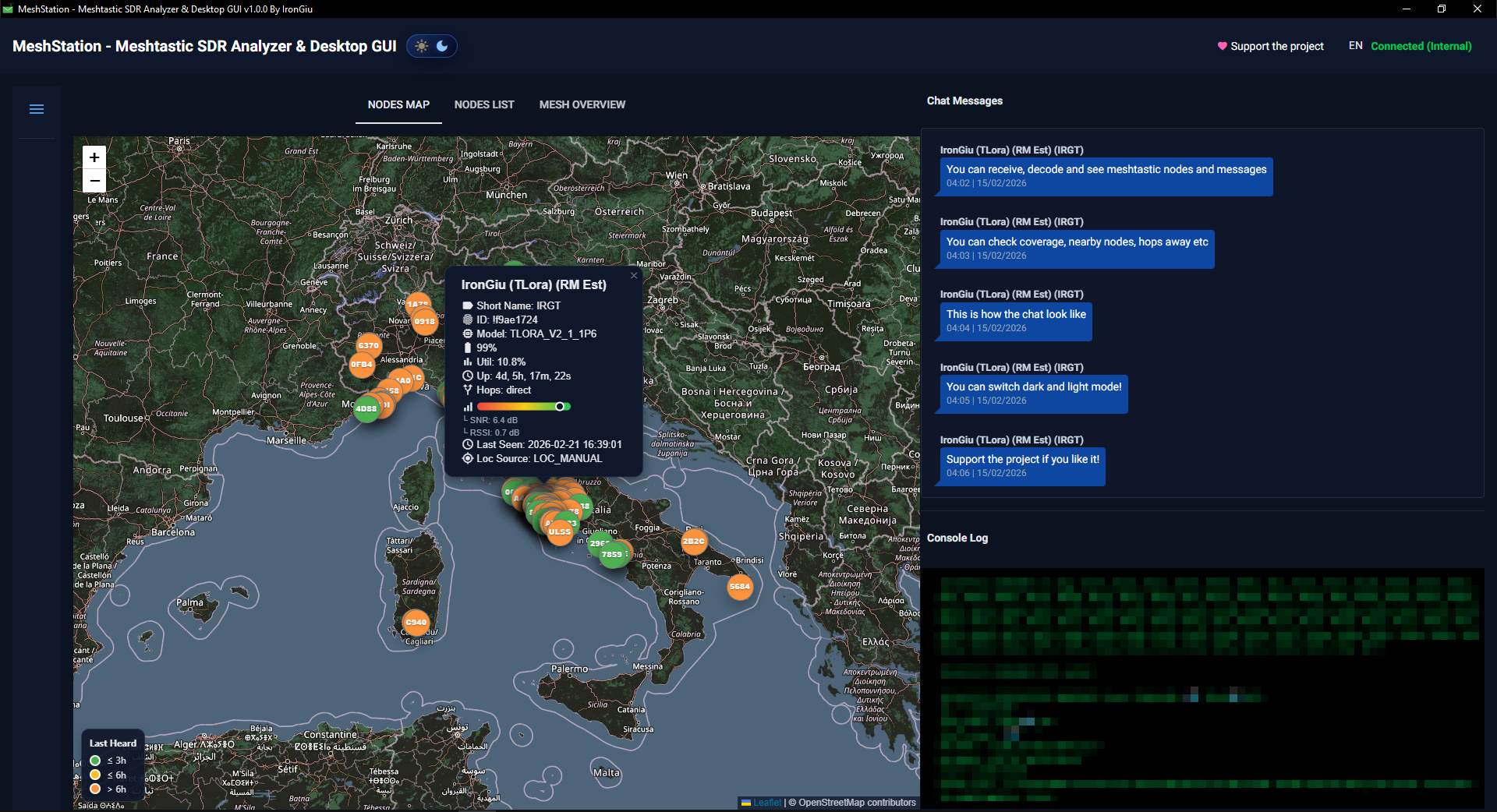This screenshot has height=812, width=1497.
Task: Switch to dark mode moon icon
Action: [442, 46]
